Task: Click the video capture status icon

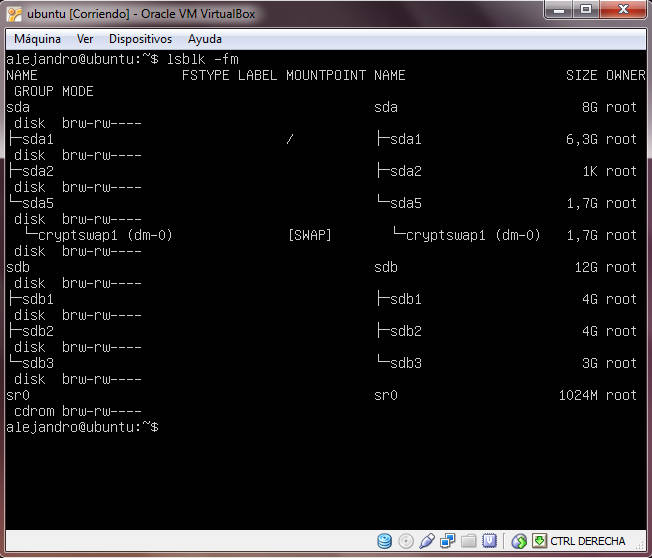Action: pyautogui.click(x=489, y=541)
